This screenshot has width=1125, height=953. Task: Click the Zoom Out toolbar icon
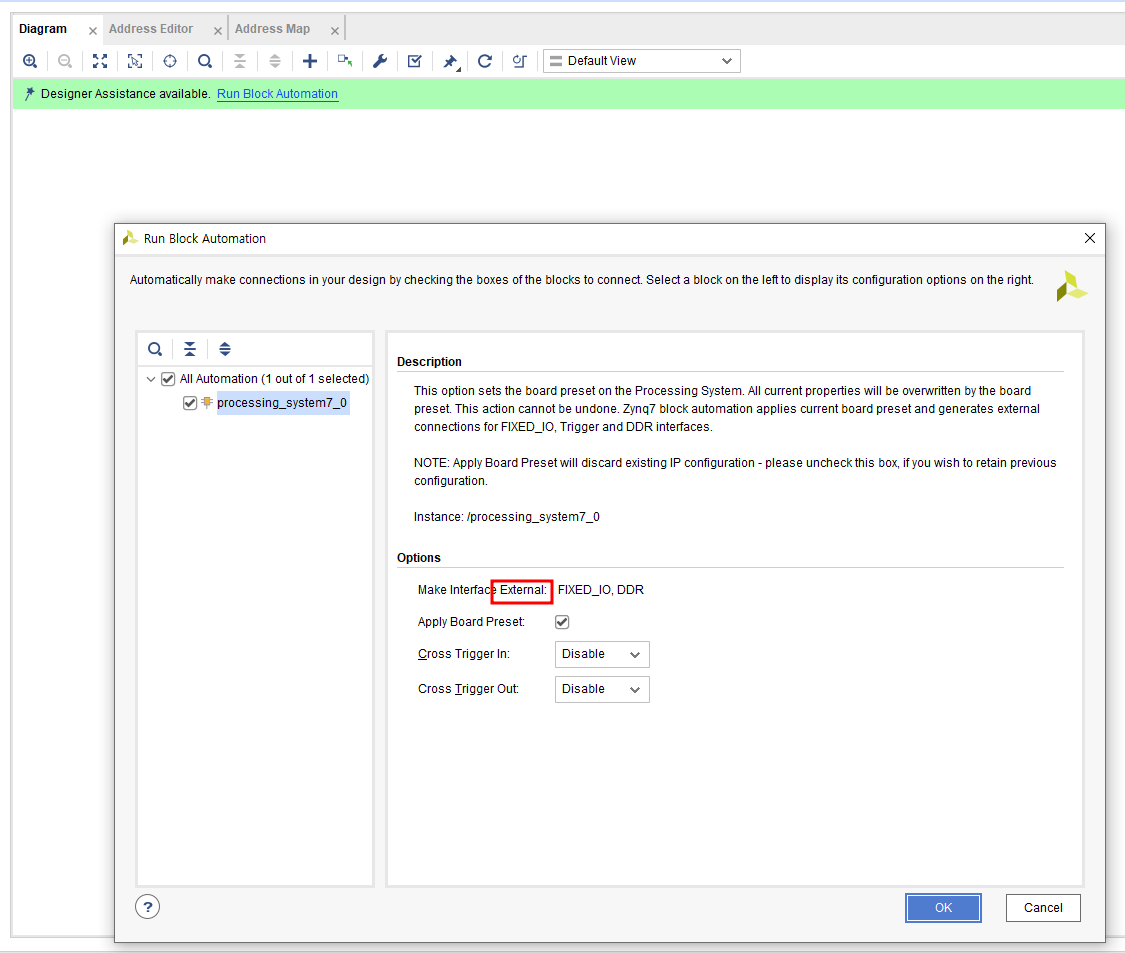point(65,61)
